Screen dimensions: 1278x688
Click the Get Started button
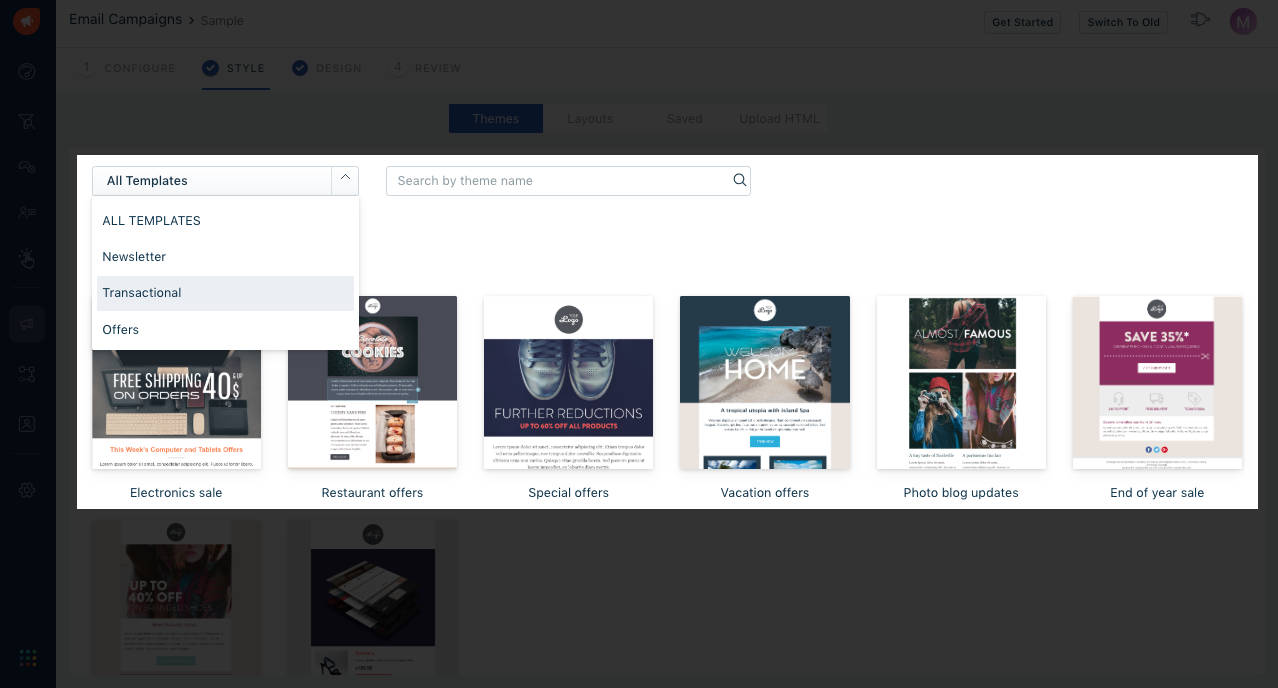(x=1022, y=22)
